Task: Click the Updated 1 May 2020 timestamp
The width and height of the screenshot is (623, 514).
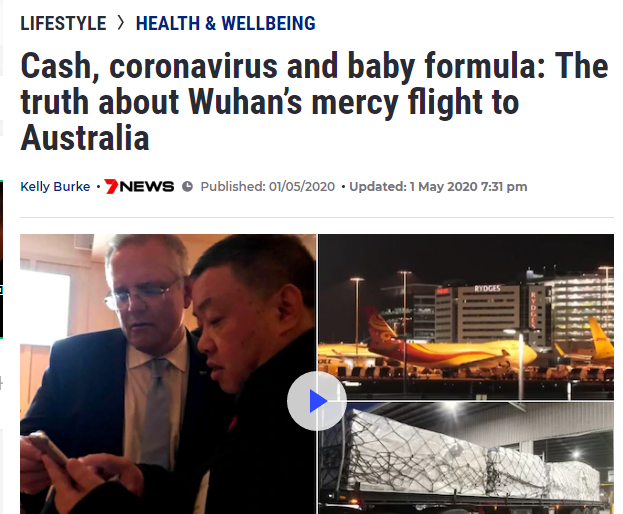Action: [438, 186]
